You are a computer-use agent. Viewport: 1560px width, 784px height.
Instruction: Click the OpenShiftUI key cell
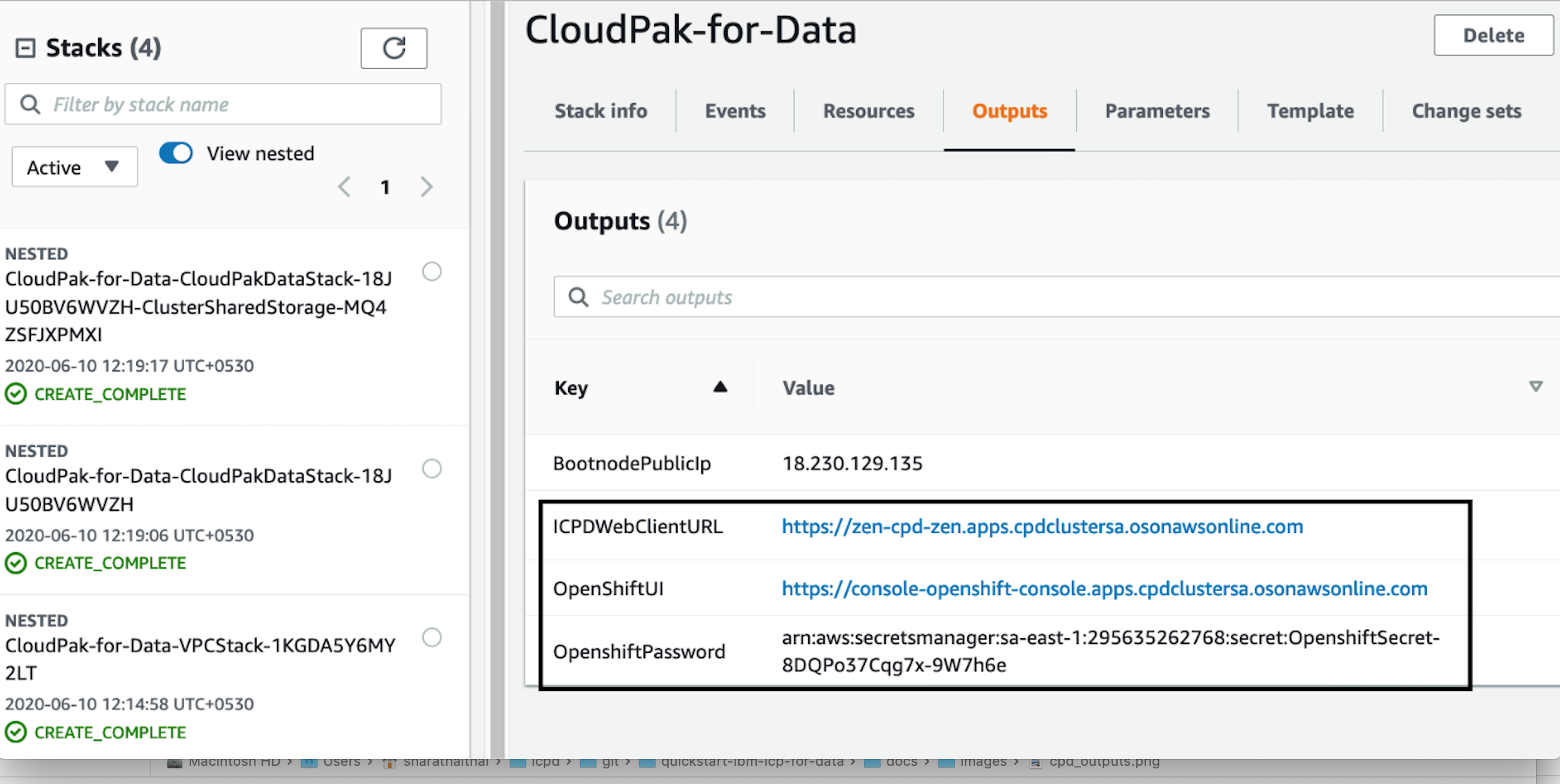coord(608,589)
